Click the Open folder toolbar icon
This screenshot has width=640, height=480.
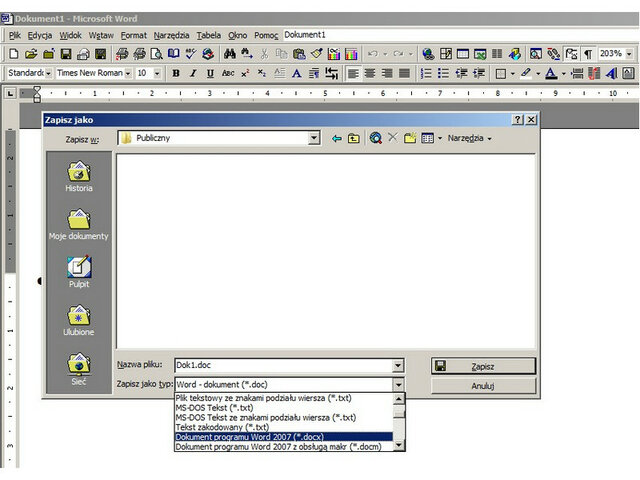(x=31, y=53)
